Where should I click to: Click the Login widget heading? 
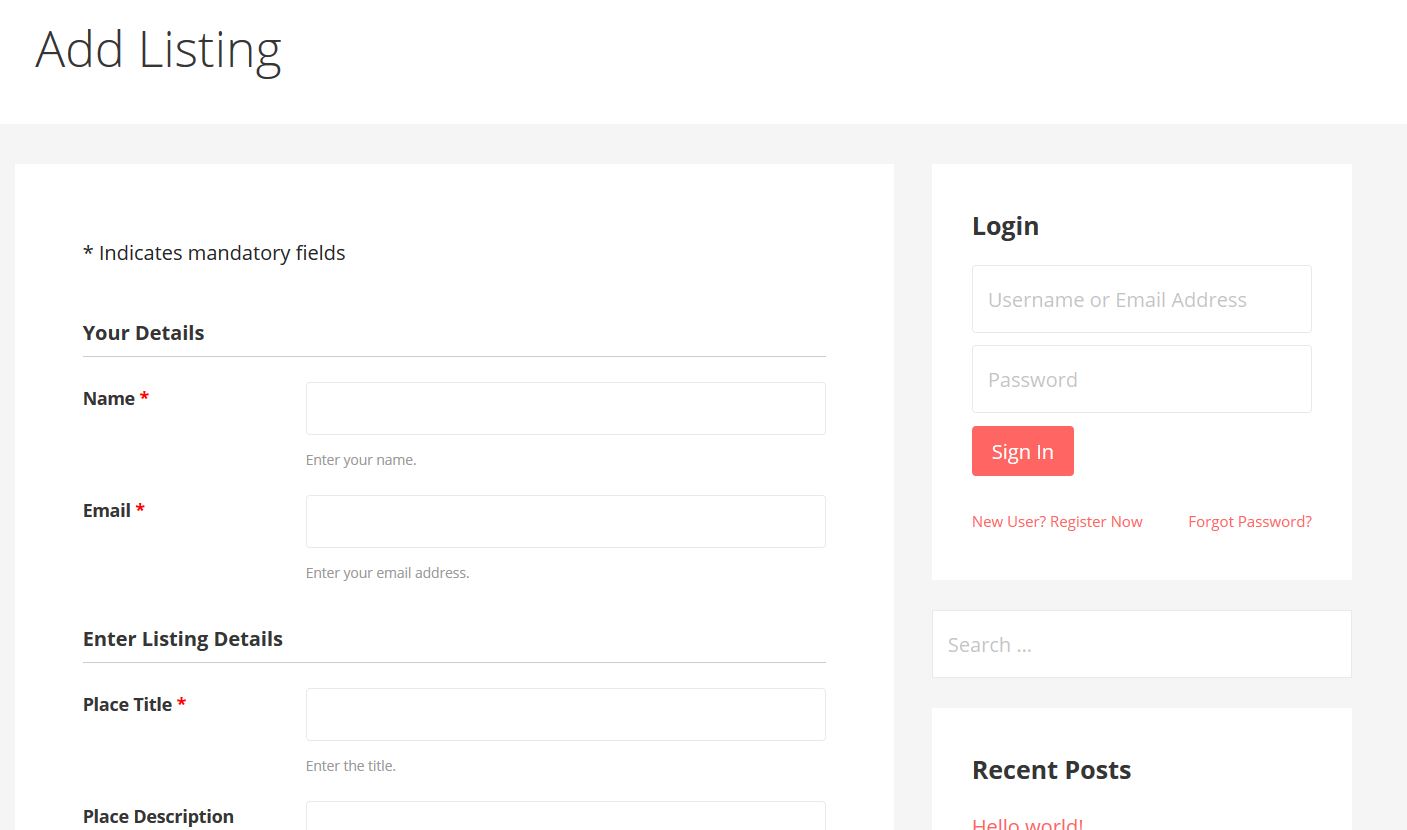click(x=1005, y=226)
